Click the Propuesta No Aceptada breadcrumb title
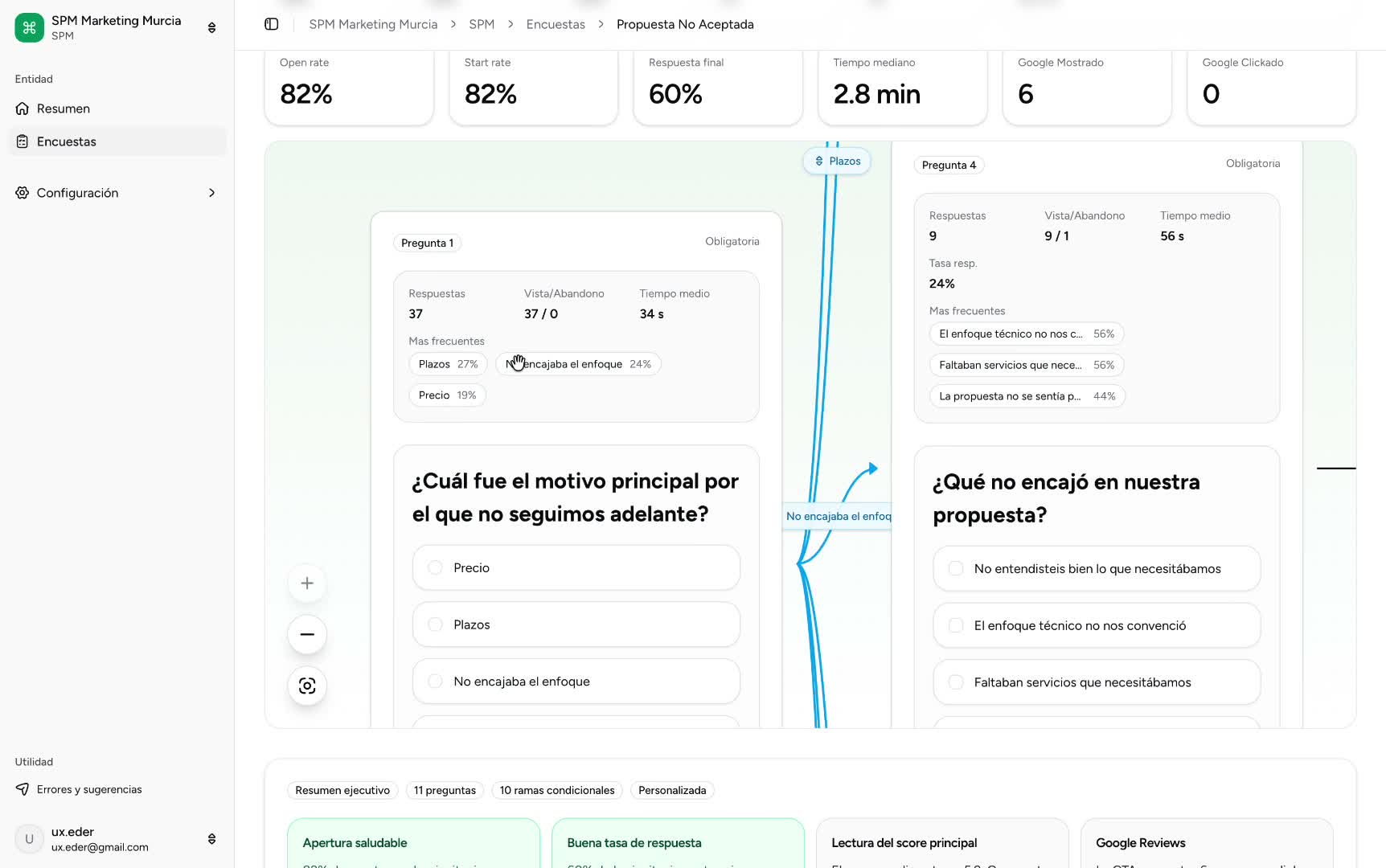The image size is (1386, 868). click(685, 24)
